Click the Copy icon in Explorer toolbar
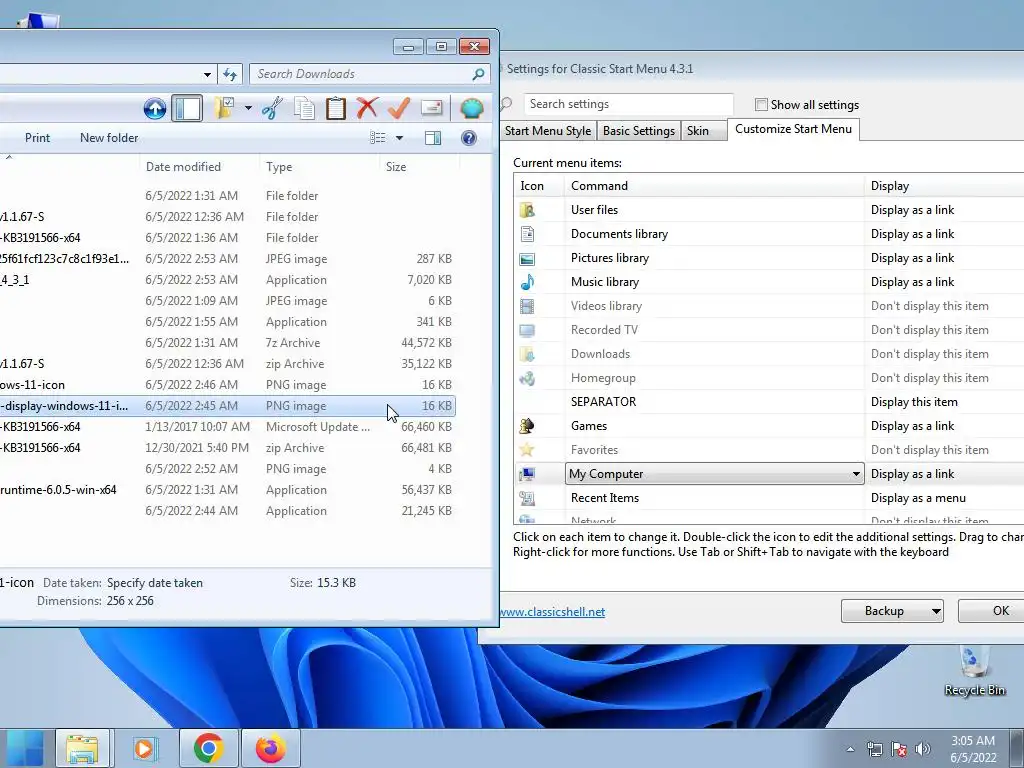Screen dimensions: 1024x768 (304, 108)
